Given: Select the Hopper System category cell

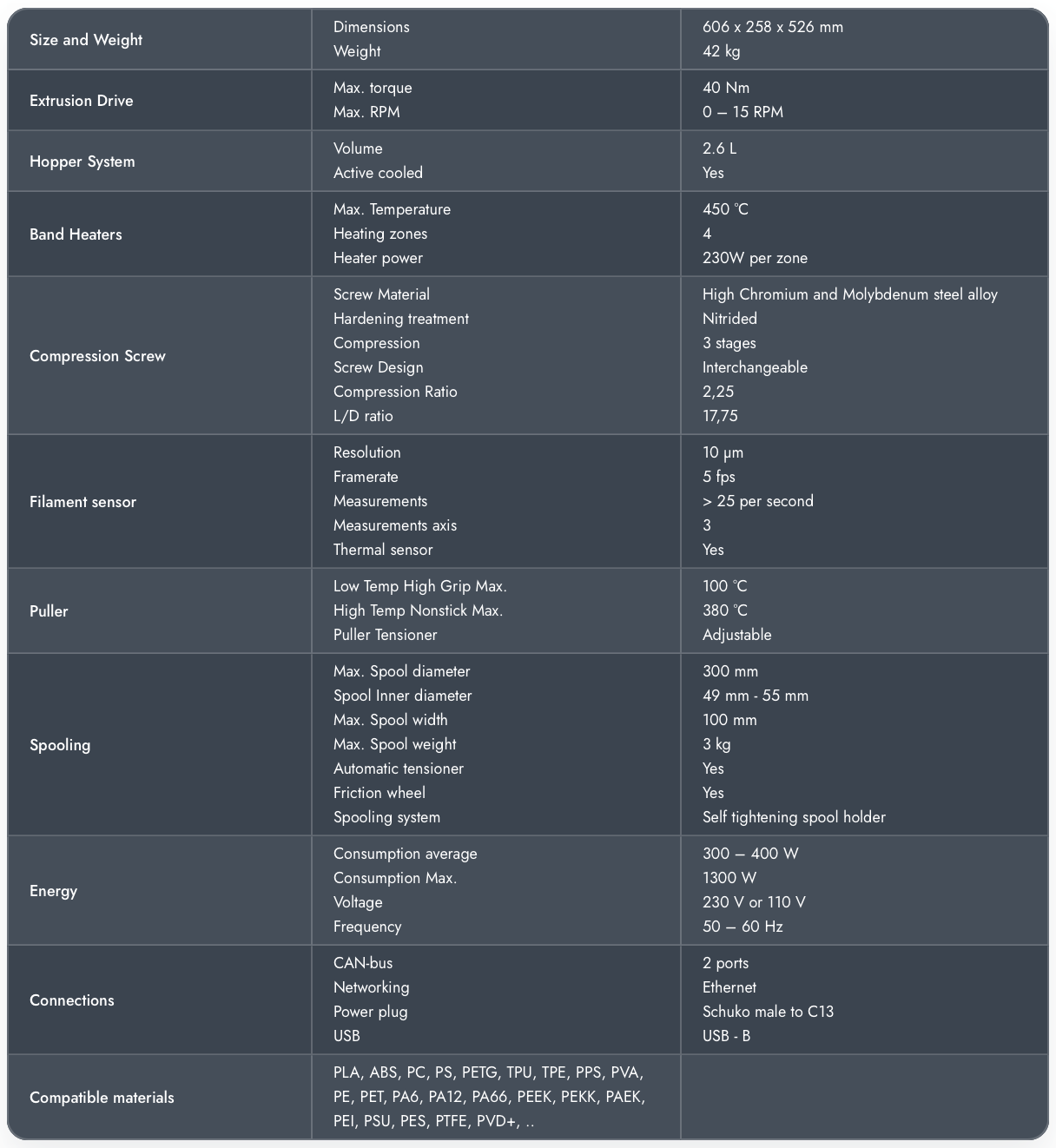Looking at the screenshot, I should [x=82, y=162].
